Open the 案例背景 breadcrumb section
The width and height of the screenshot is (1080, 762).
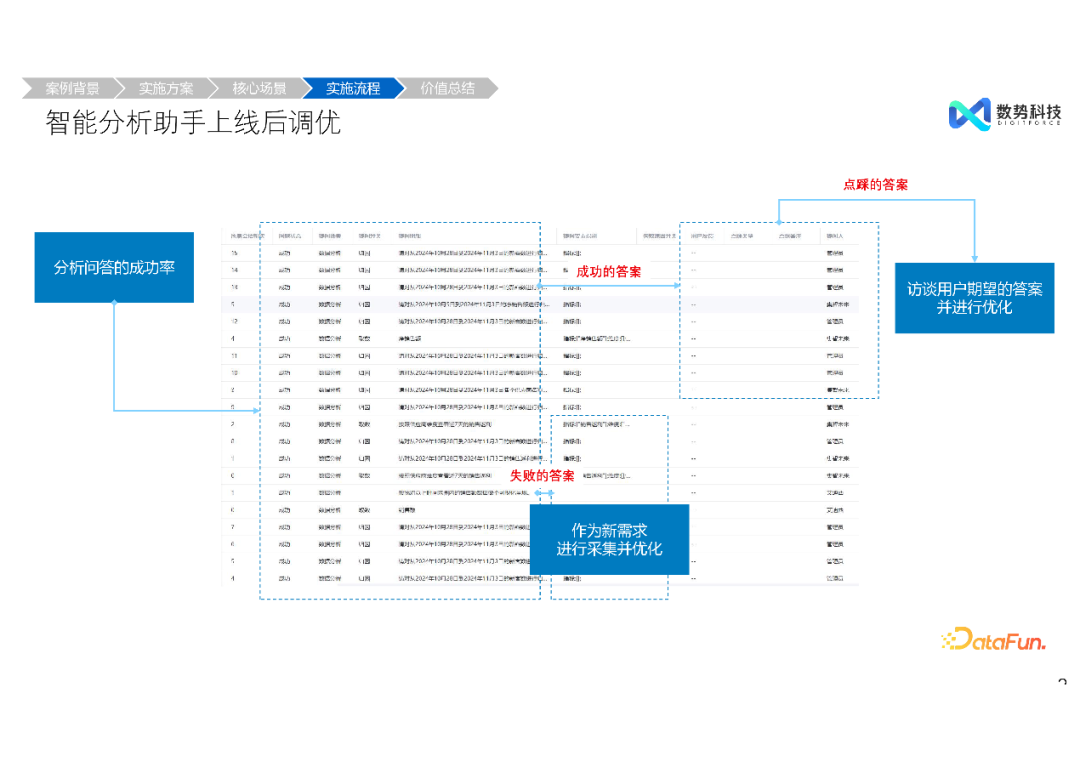click(x=71, y=88)
